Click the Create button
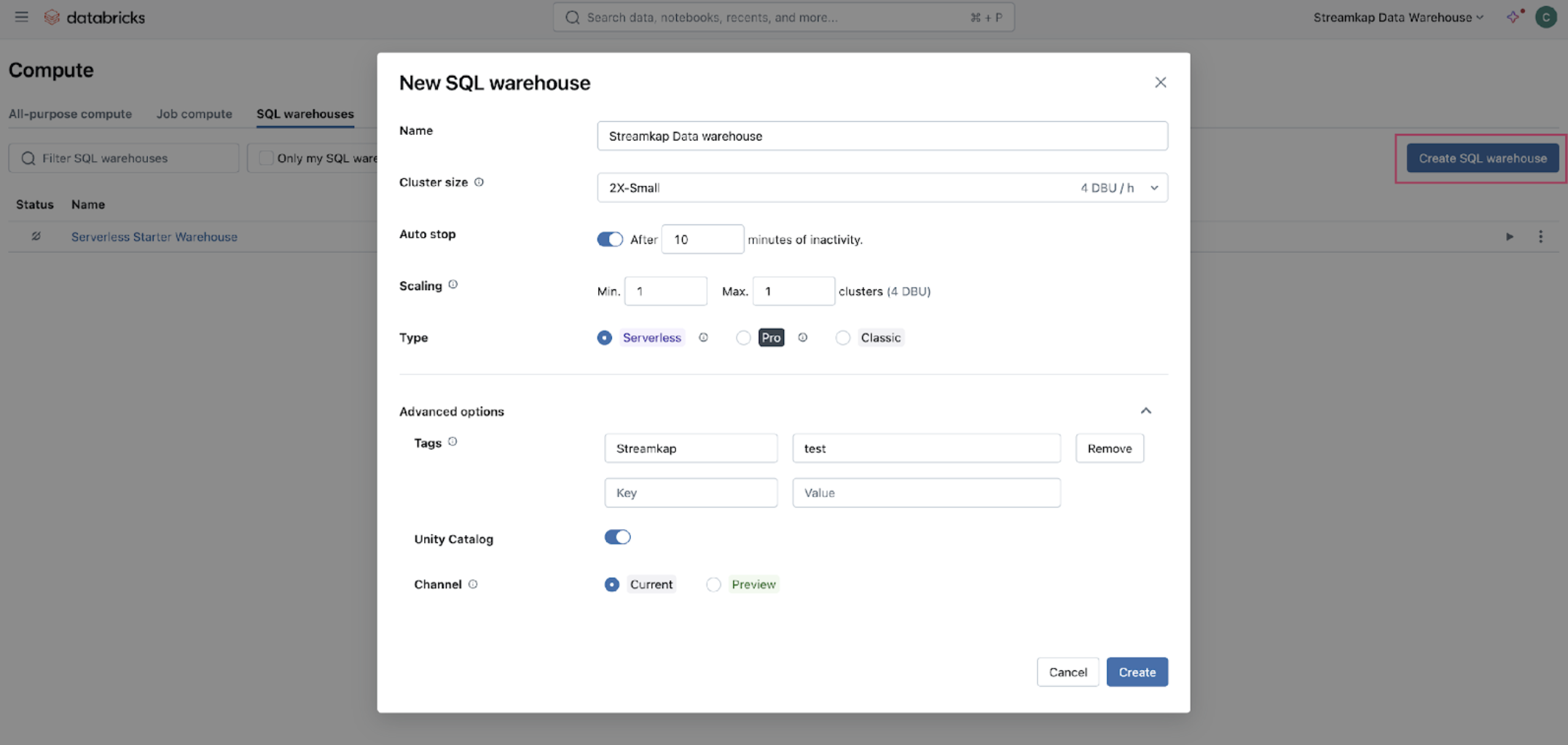Image resolution: width=1568 pixels, height=745 pixels. pos(1137,672)
